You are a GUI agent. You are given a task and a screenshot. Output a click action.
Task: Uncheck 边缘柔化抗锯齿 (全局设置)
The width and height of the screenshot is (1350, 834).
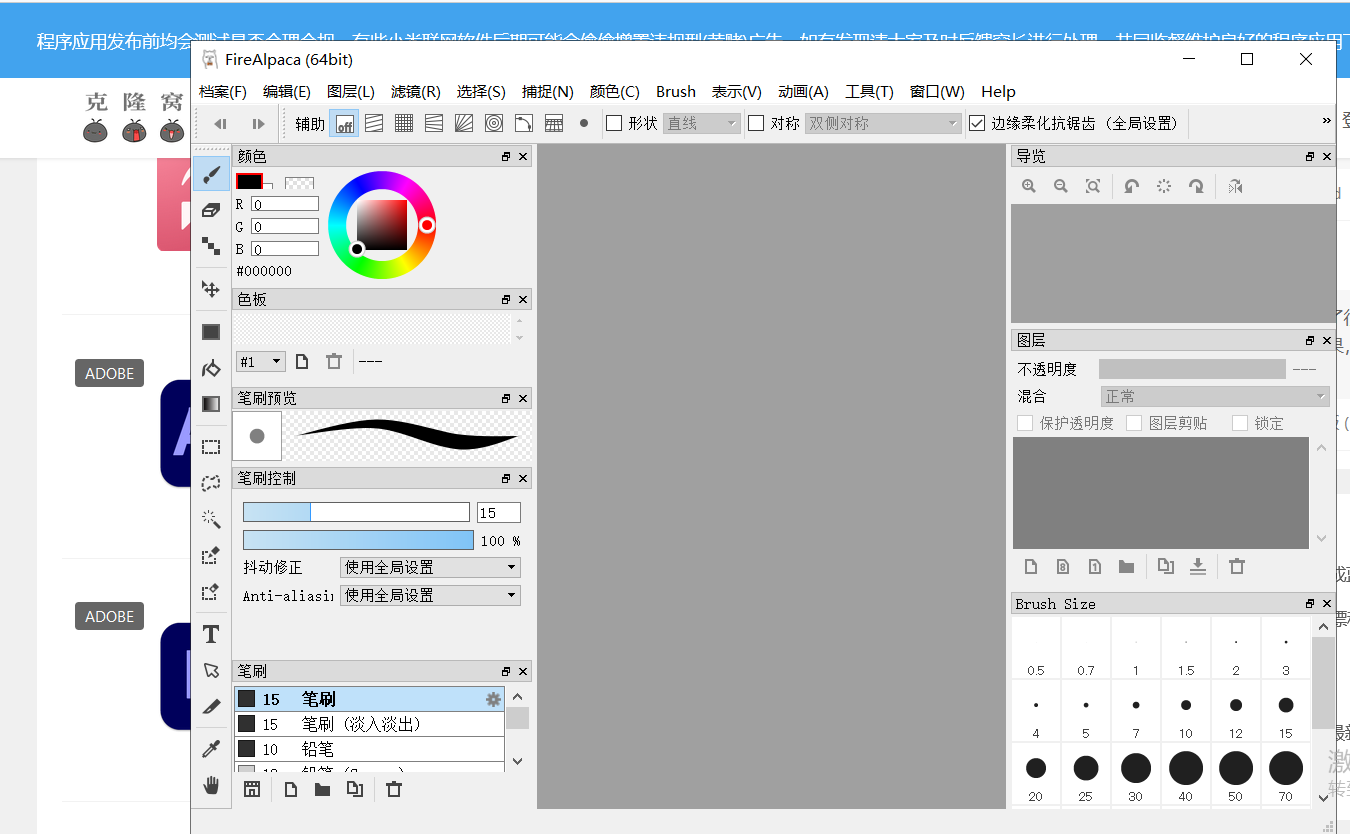pyautogui.click(x=978, y=123)
